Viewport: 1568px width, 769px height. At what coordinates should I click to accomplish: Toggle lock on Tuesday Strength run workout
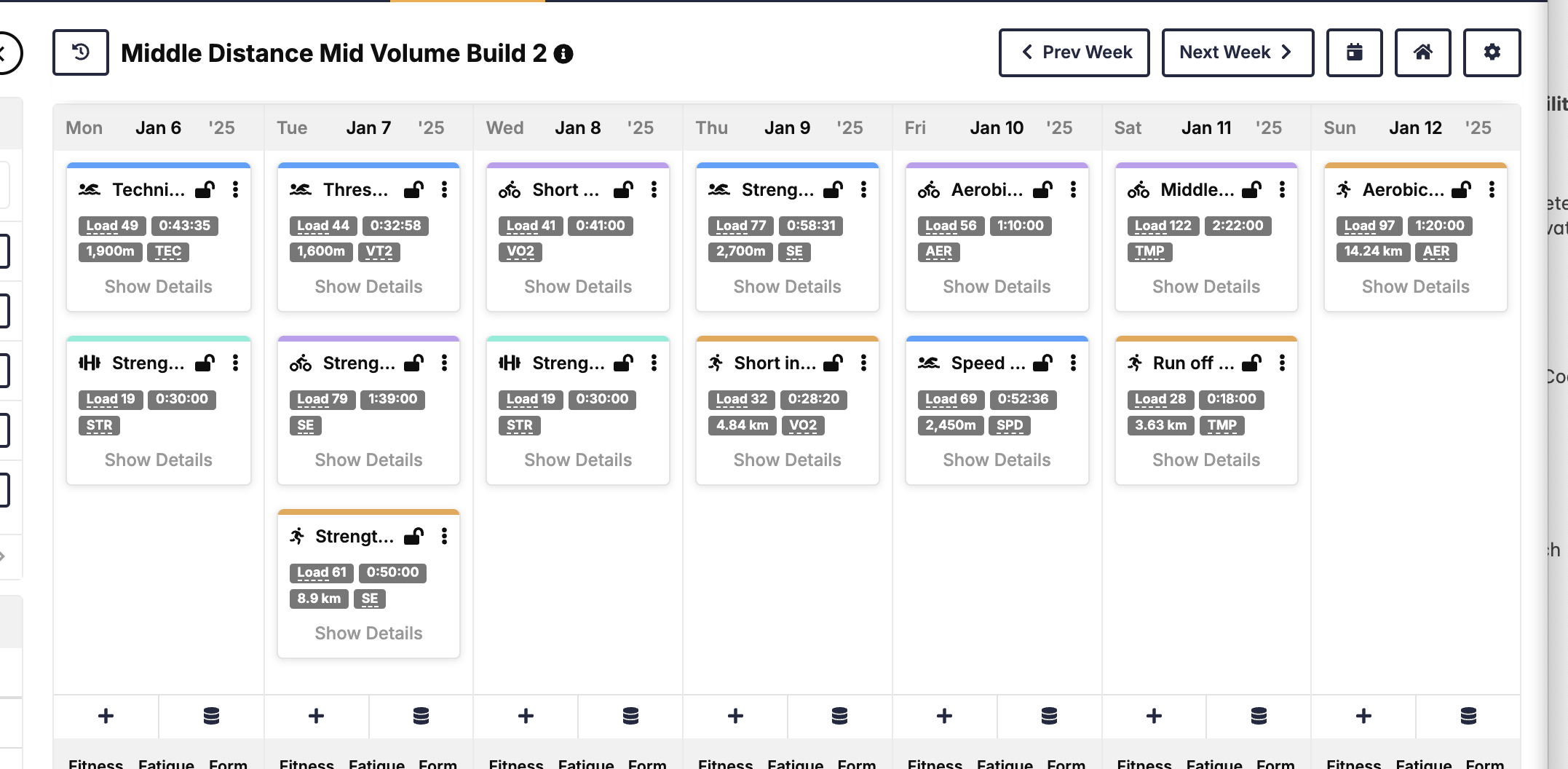[x=413, y=536]
